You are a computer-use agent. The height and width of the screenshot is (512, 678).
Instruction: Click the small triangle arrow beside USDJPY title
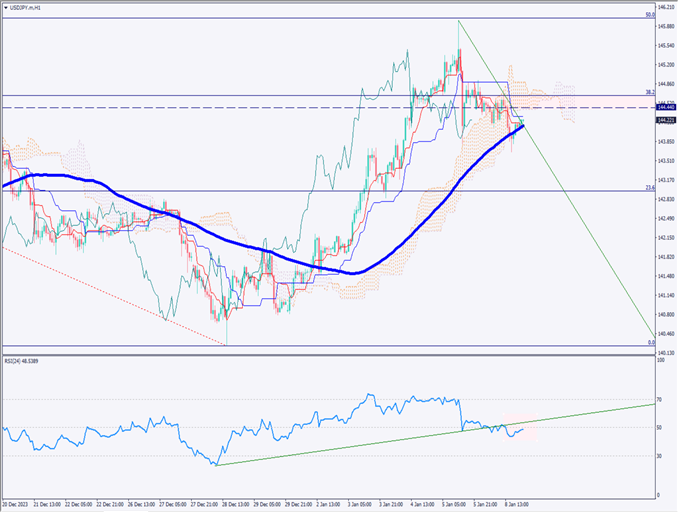(x=5, y=5)
